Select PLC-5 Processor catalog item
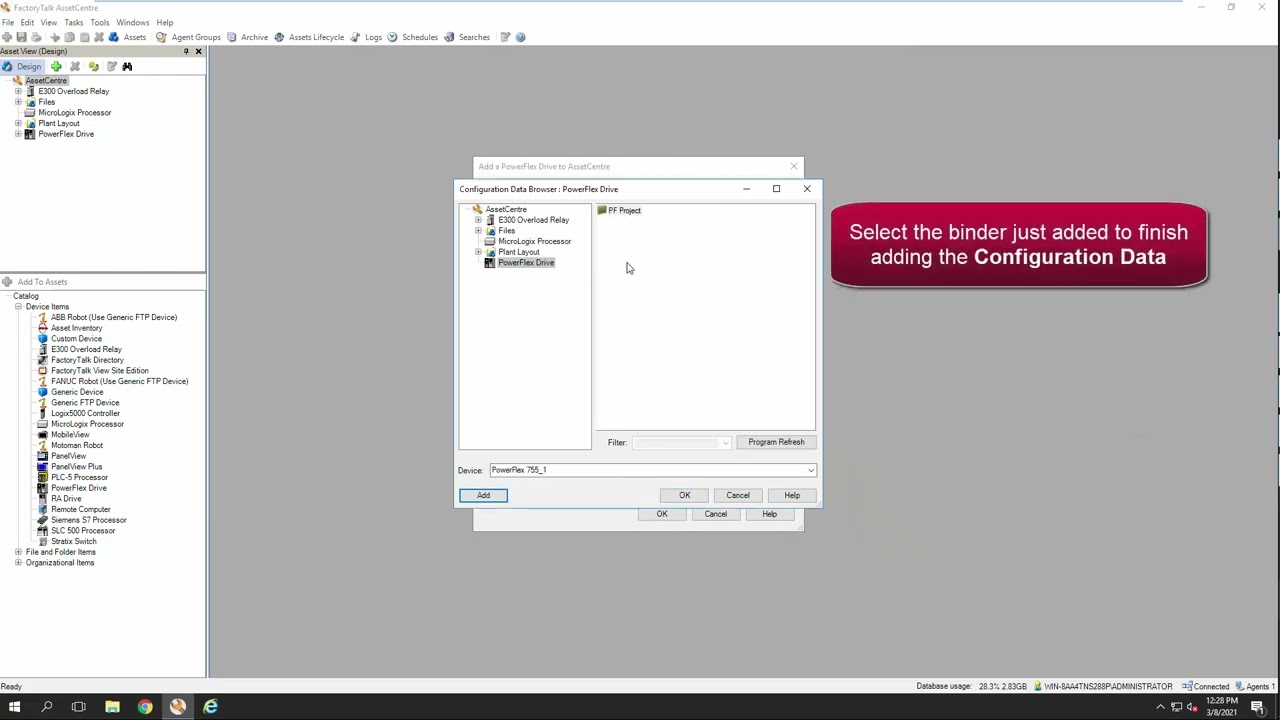This screenshot has height=720, width=1280. [x=79, y=477]
